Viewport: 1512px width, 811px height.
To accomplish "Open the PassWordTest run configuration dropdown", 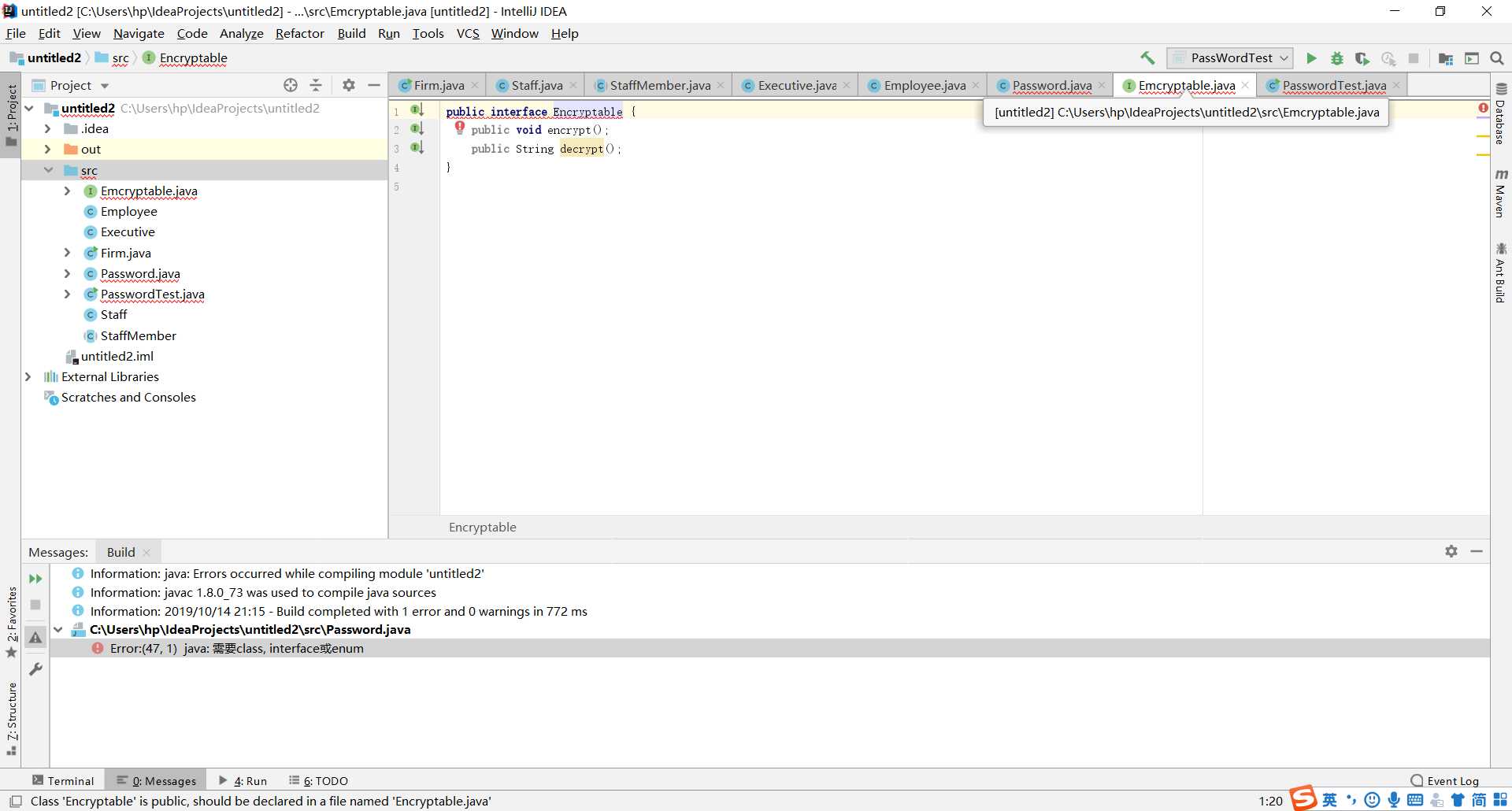I will [1230, 58].
